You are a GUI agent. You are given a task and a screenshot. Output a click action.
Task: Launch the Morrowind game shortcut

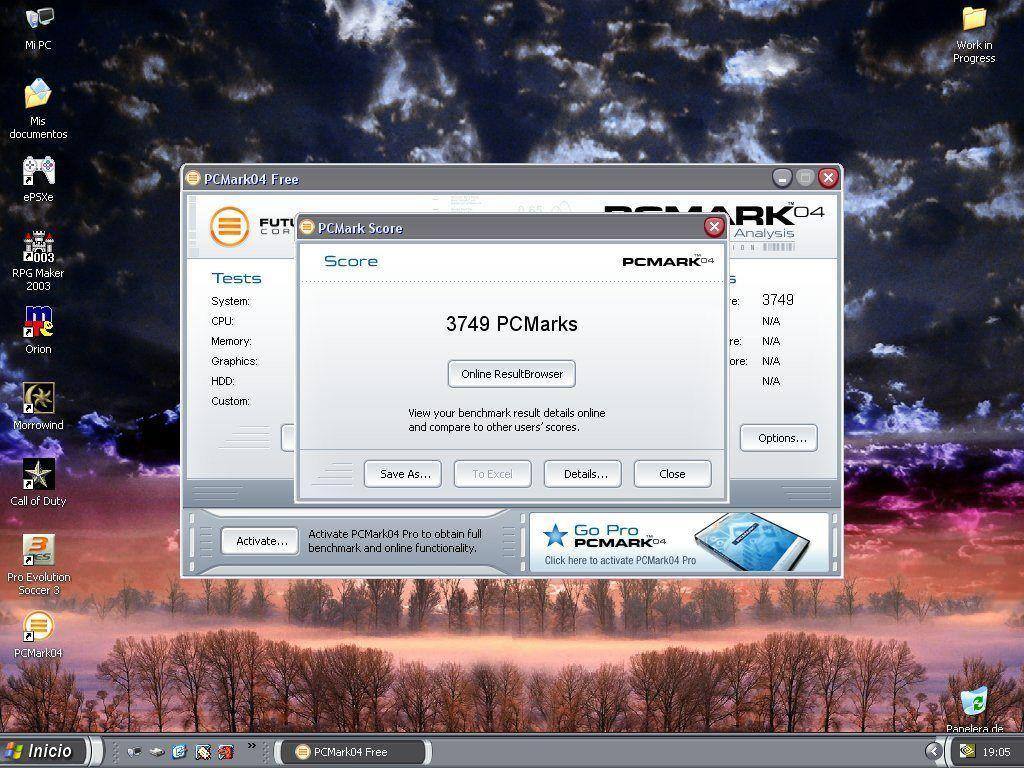[39, 398]
